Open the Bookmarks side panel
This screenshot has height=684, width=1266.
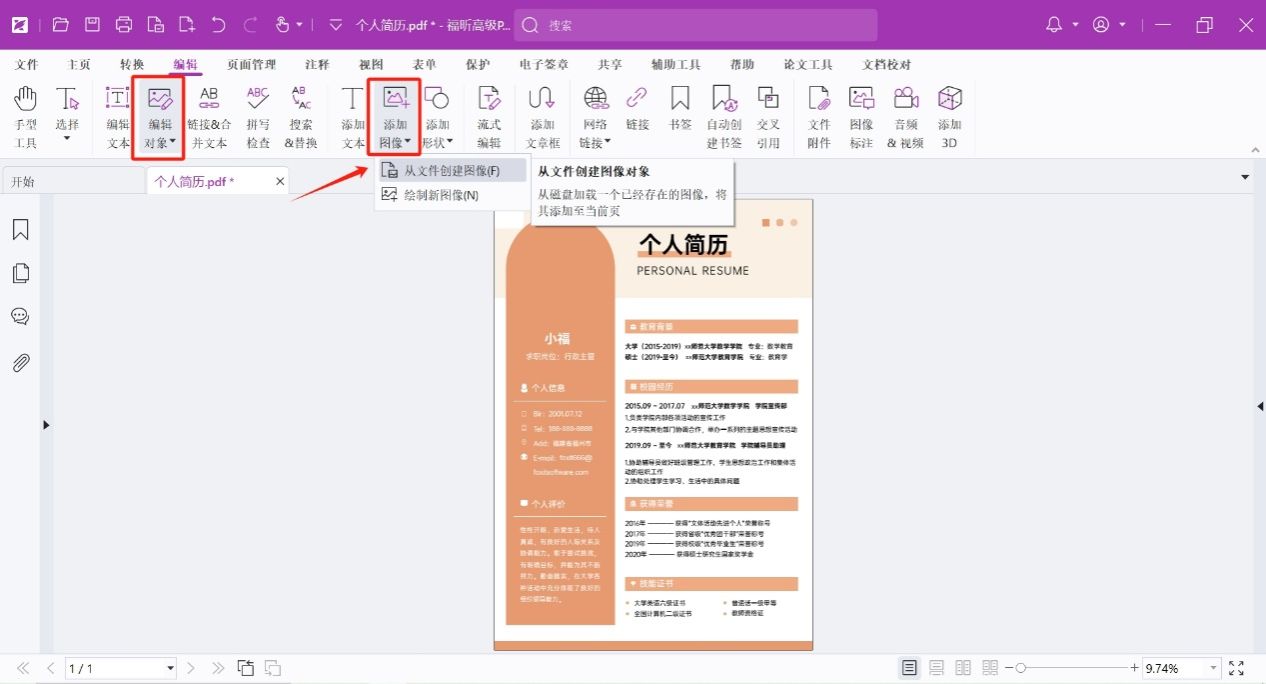[20, 230]
